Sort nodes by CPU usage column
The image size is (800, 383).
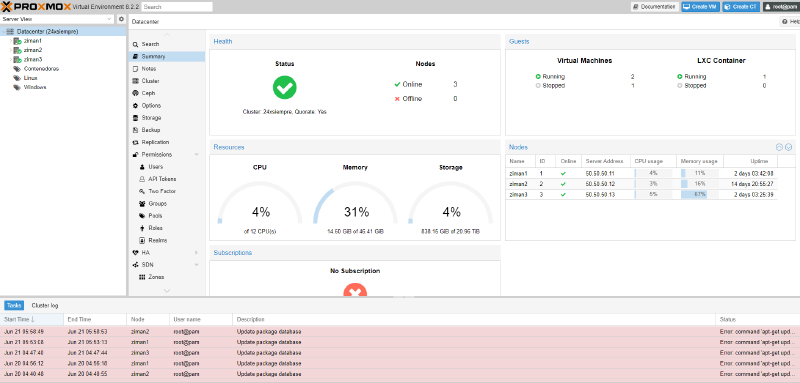click(x=654, y=161)
